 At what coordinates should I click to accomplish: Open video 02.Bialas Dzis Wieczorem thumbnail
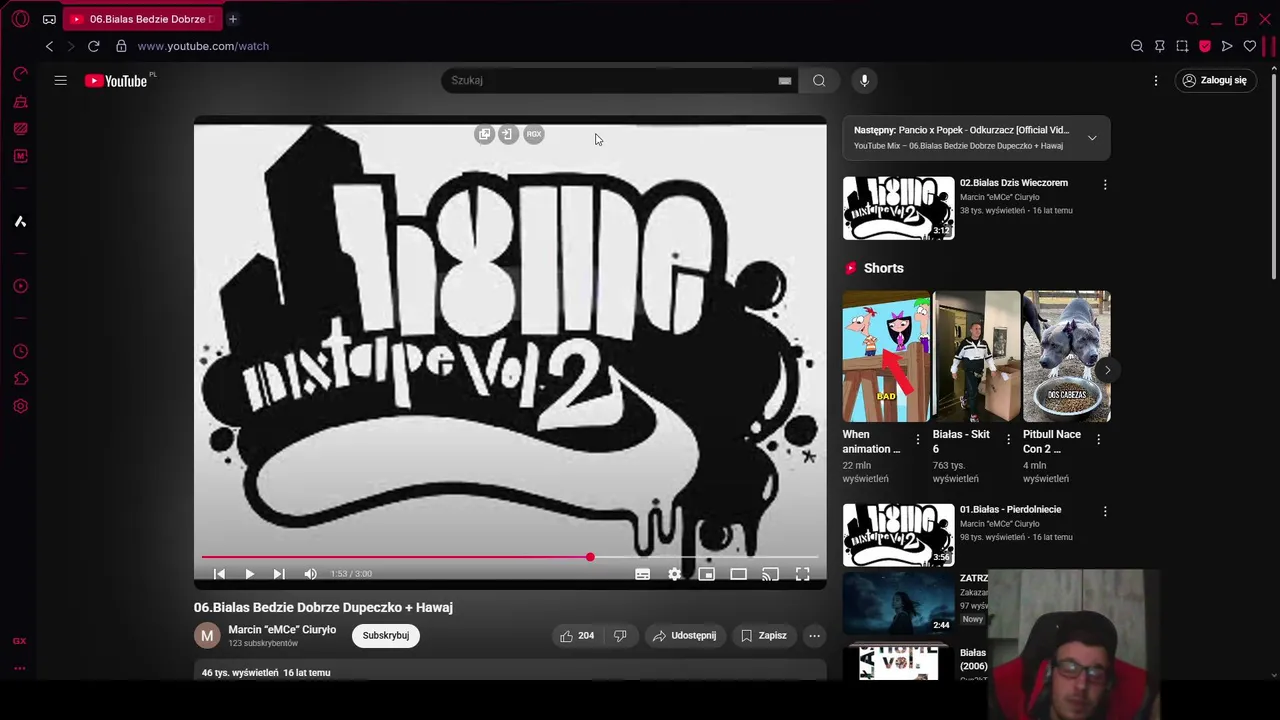click(898, 208)
